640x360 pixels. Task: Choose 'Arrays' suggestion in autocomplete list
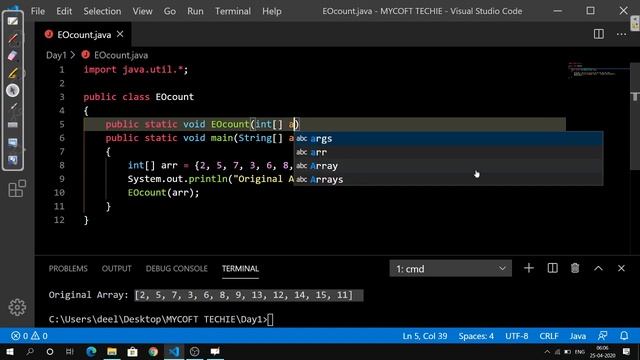[448, 180]
